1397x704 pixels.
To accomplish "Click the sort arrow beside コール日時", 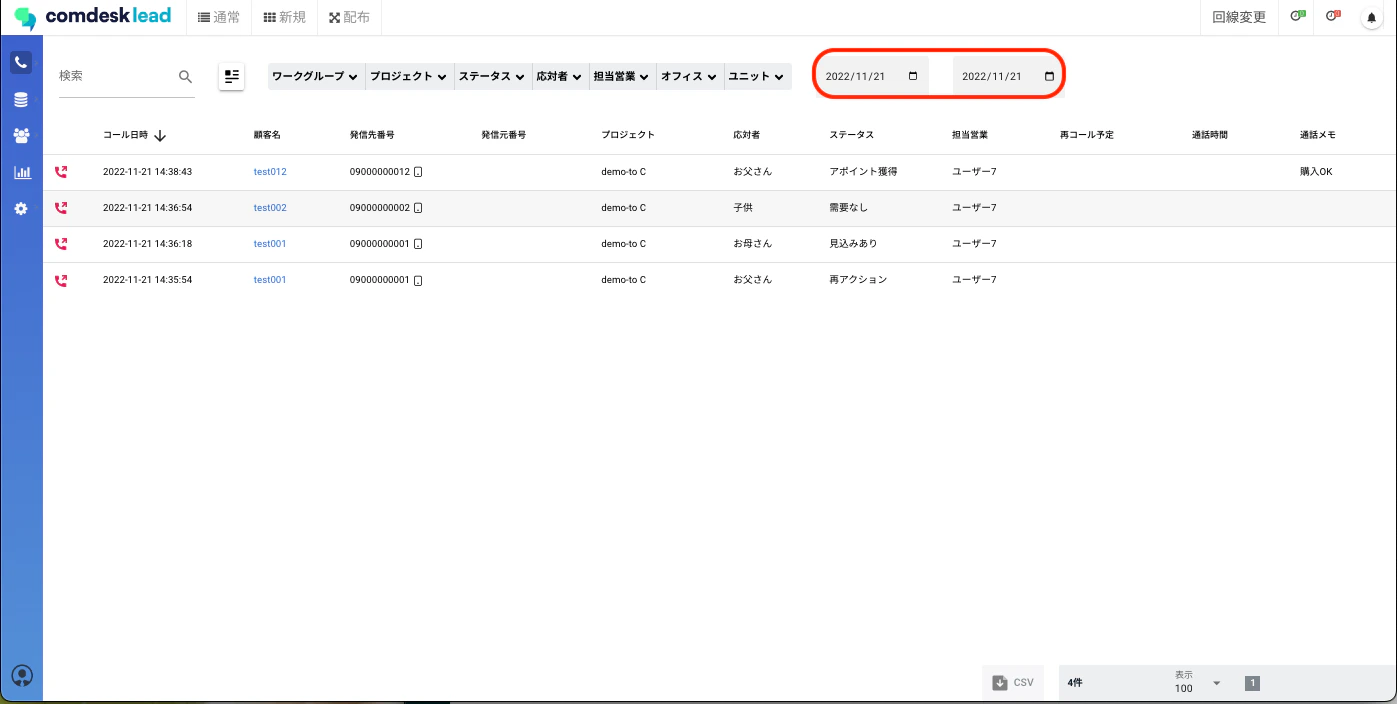I will click(160, 135).
